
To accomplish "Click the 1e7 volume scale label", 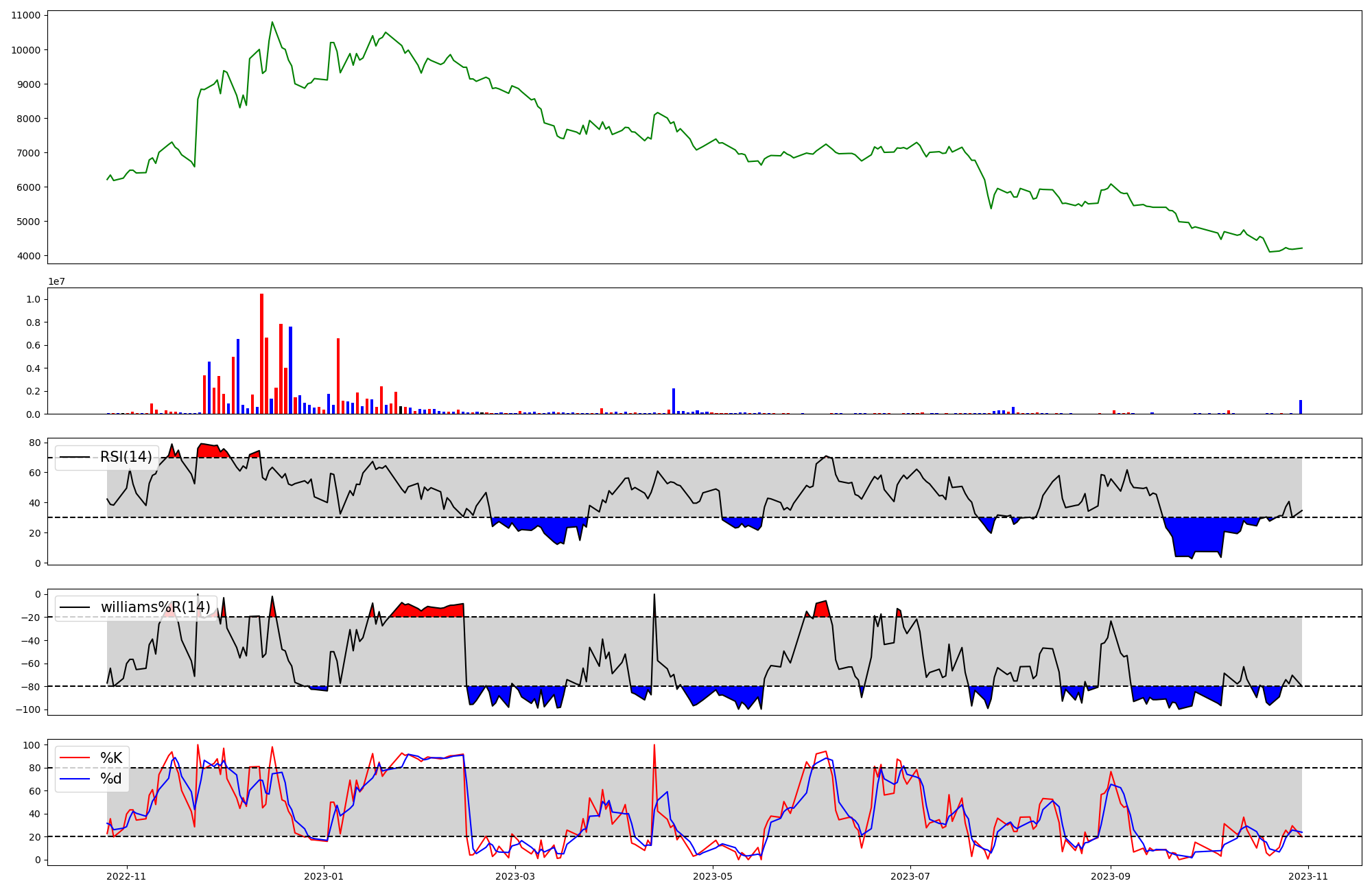I will (x=56, y=281).
